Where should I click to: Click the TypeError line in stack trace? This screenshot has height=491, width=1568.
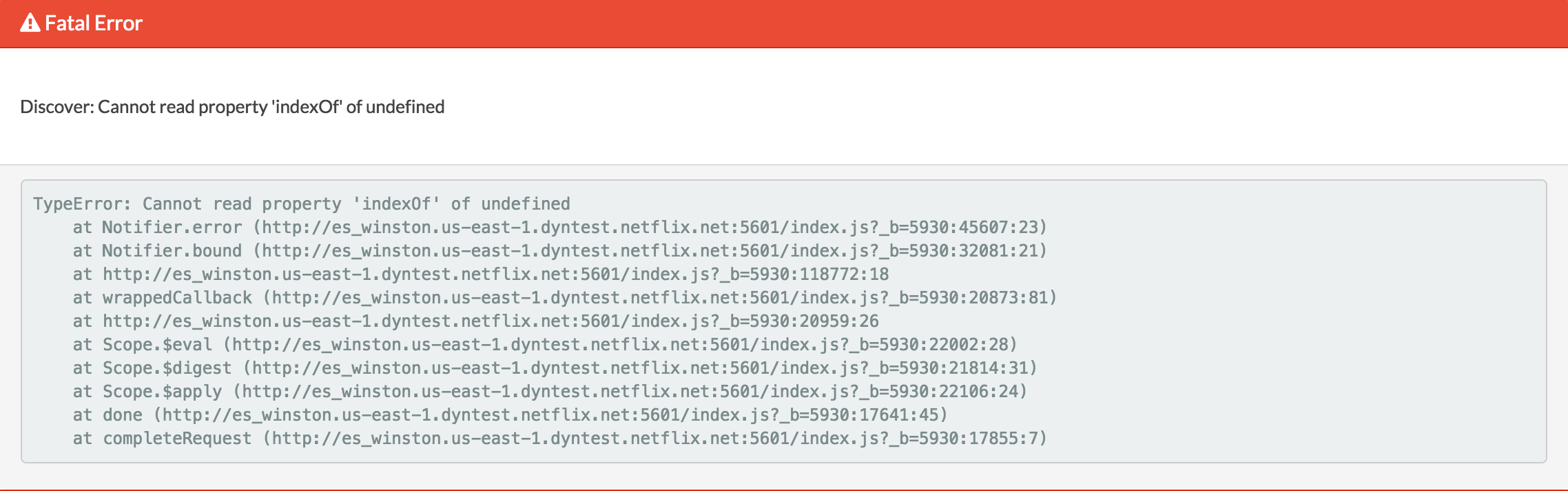(x=301, y=204)
